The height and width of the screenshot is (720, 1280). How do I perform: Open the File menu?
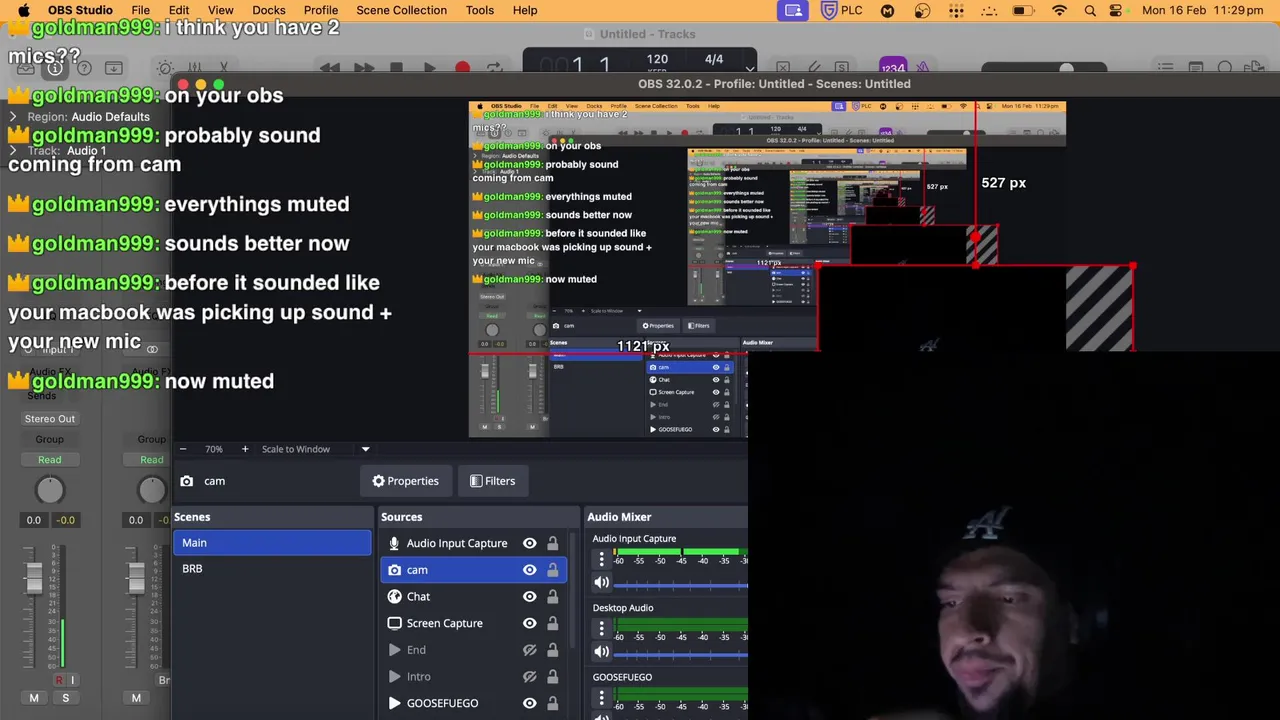(x=141, y=10)
